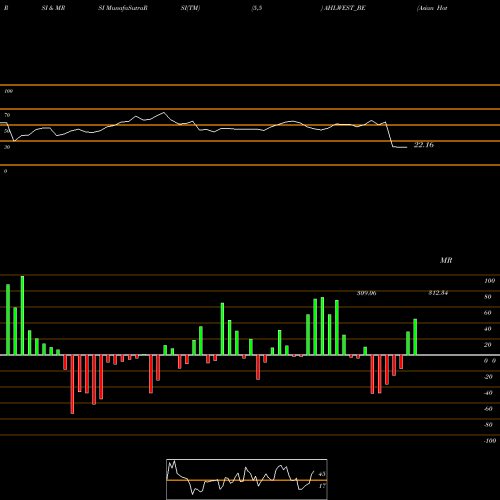This screenshot has width=500, height=500.
Task: Click the MR axis label '-80'
Action: coord(488,425)
